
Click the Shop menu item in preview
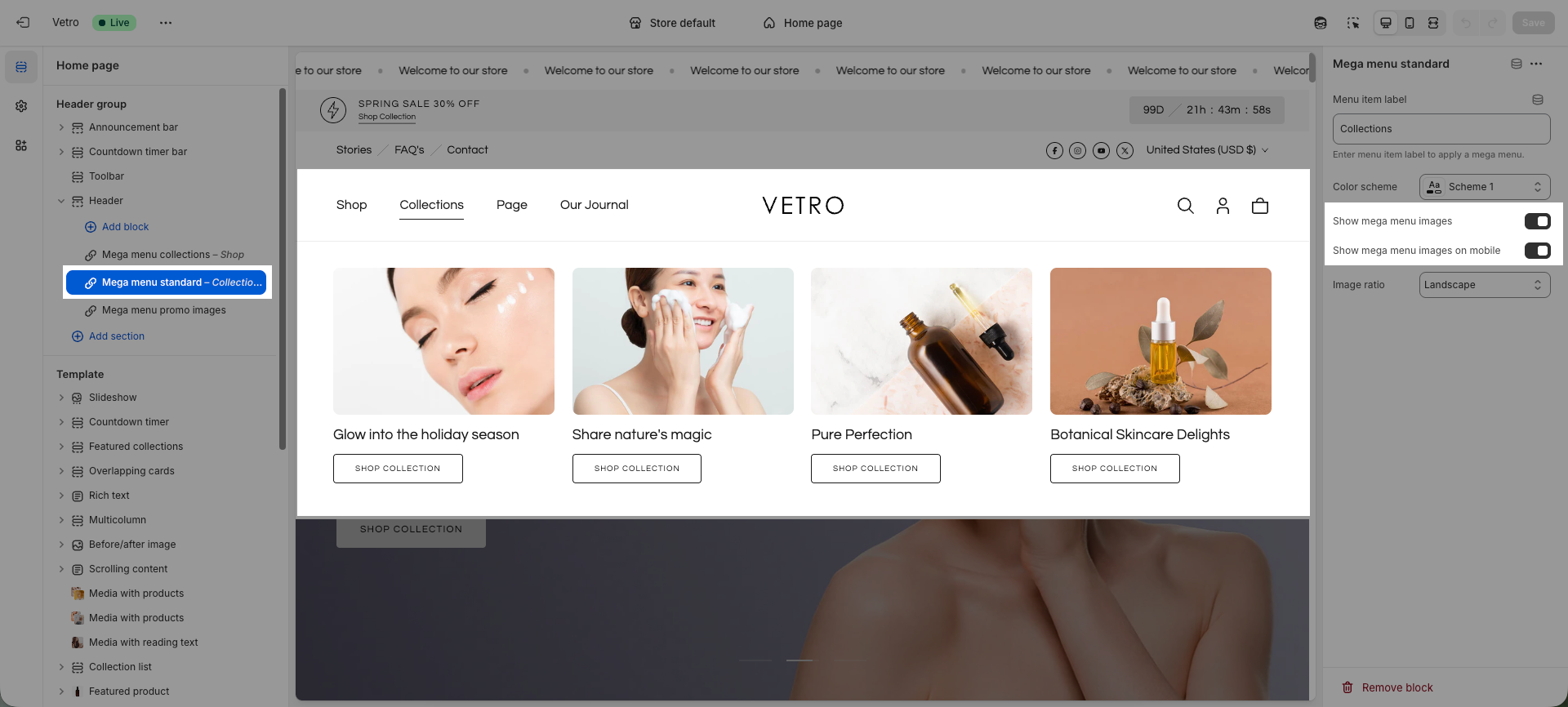coord(351,205)
